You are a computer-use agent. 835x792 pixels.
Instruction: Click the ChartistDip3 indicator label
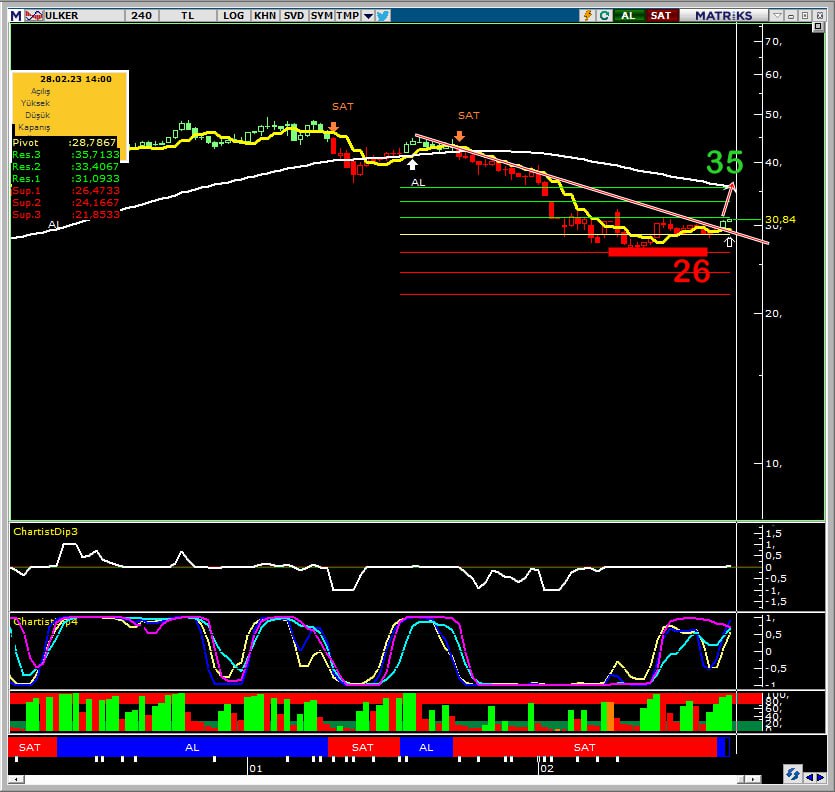click(x=45, y=532)
